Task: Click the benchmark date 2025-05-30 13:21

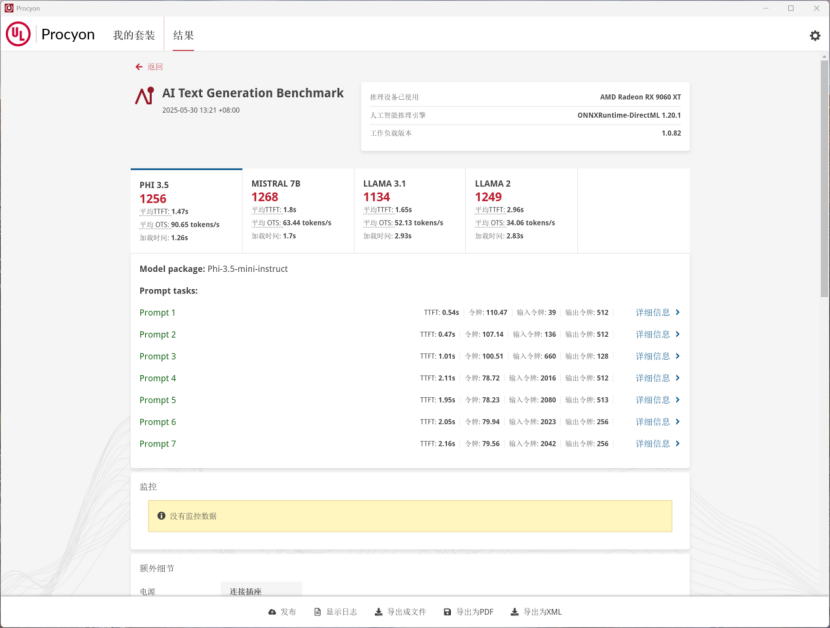Action: point(201,110)
